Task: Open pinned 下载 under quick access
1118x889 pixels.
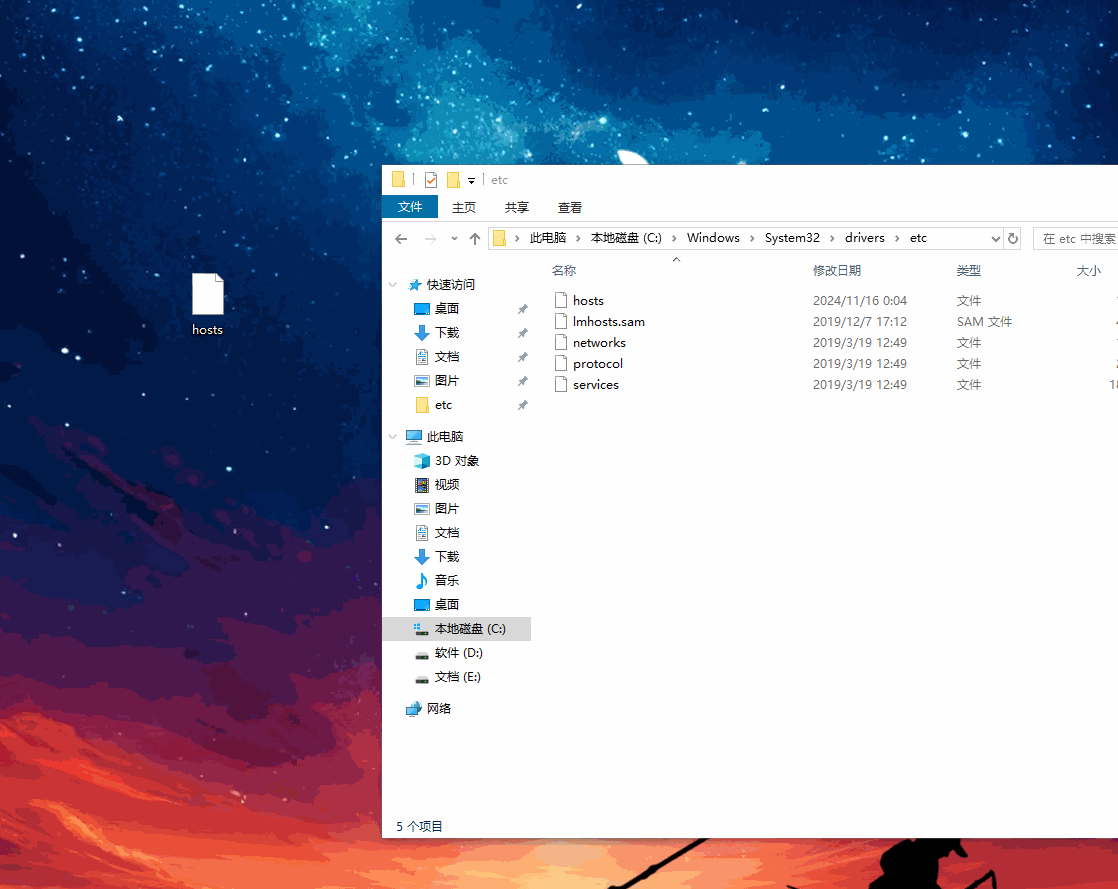Action: (x=447, y=333)
